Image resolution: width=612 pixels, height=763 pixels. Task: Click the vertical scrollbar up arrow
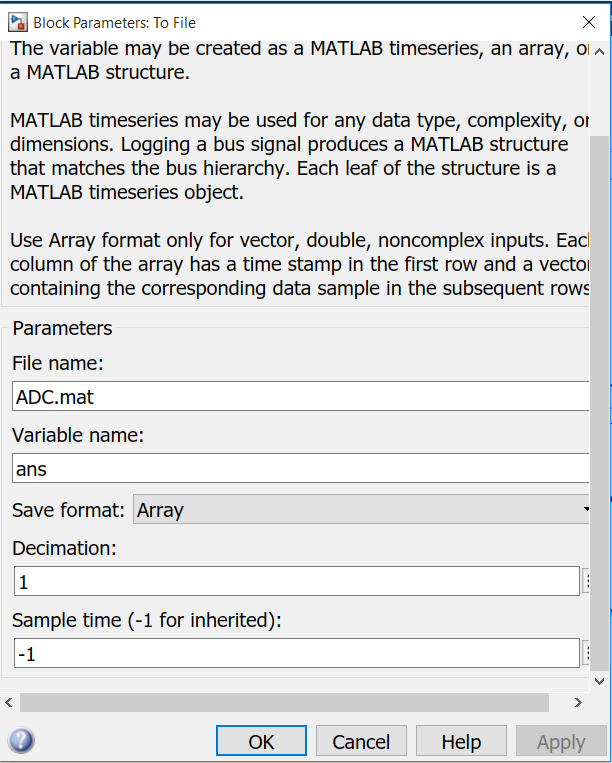pos(599,51)
